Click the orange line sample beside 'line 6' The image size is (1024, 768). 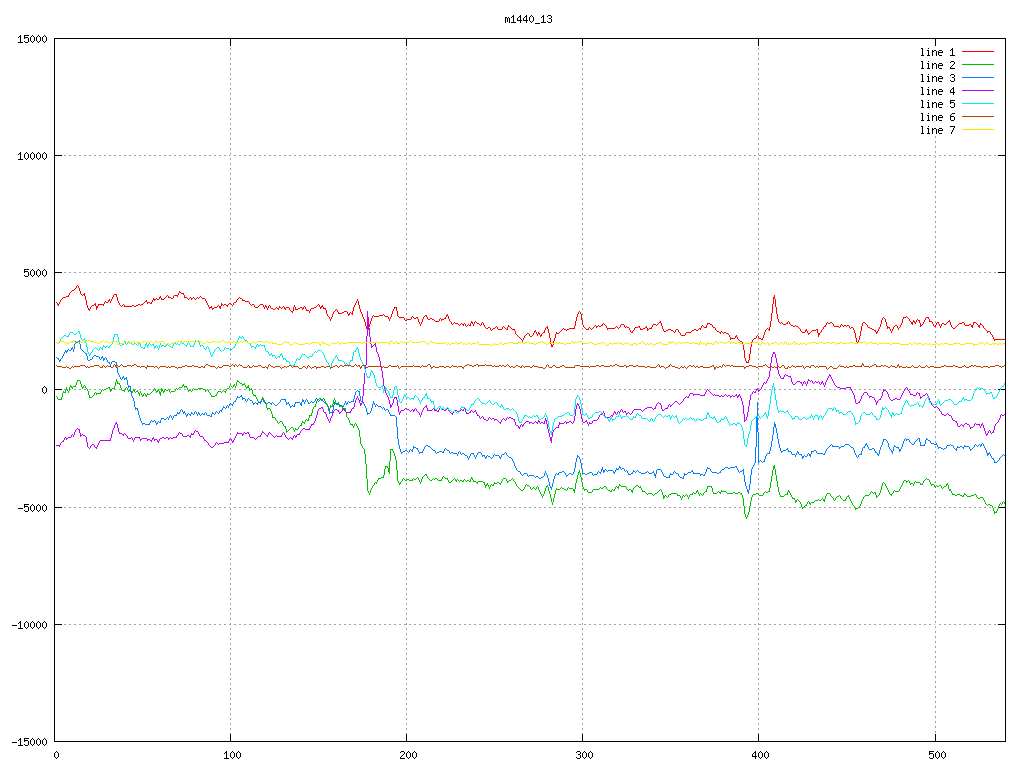[978, 117]
